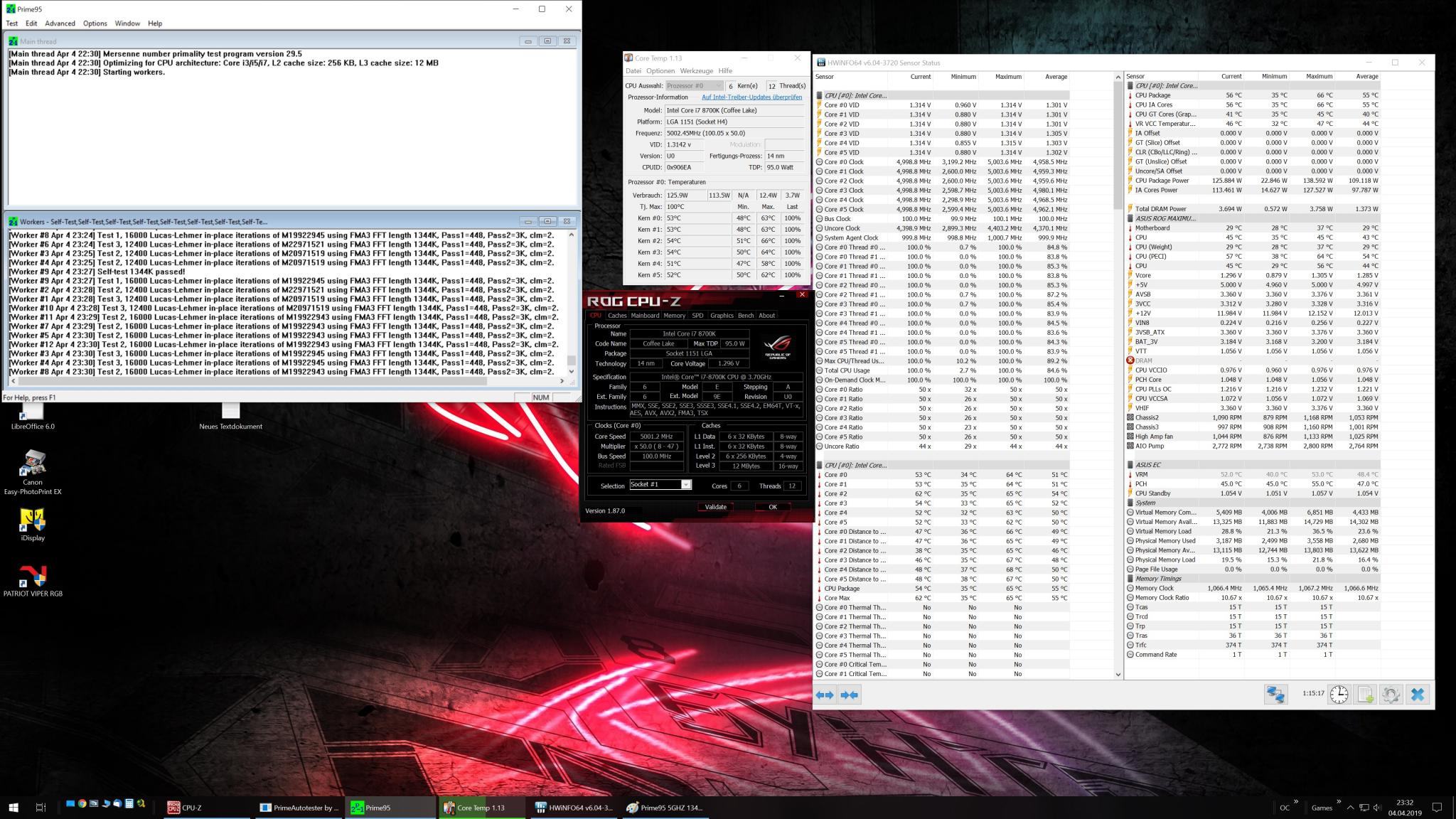This screenshot has height=819, width=1456.
Task: Open PATRIOT VIPER RGB shortcut
Action: (x=33, y=581)
